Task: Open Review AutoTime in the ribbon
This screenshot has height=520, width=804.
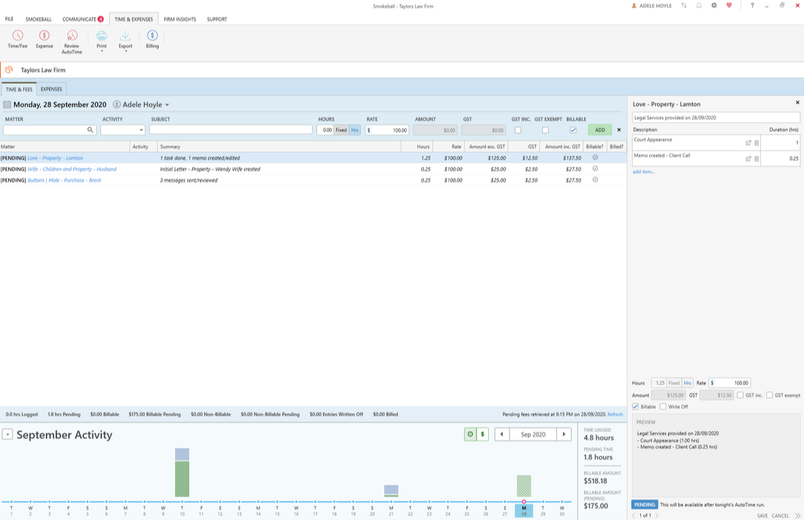Action: tap(72, 36)
